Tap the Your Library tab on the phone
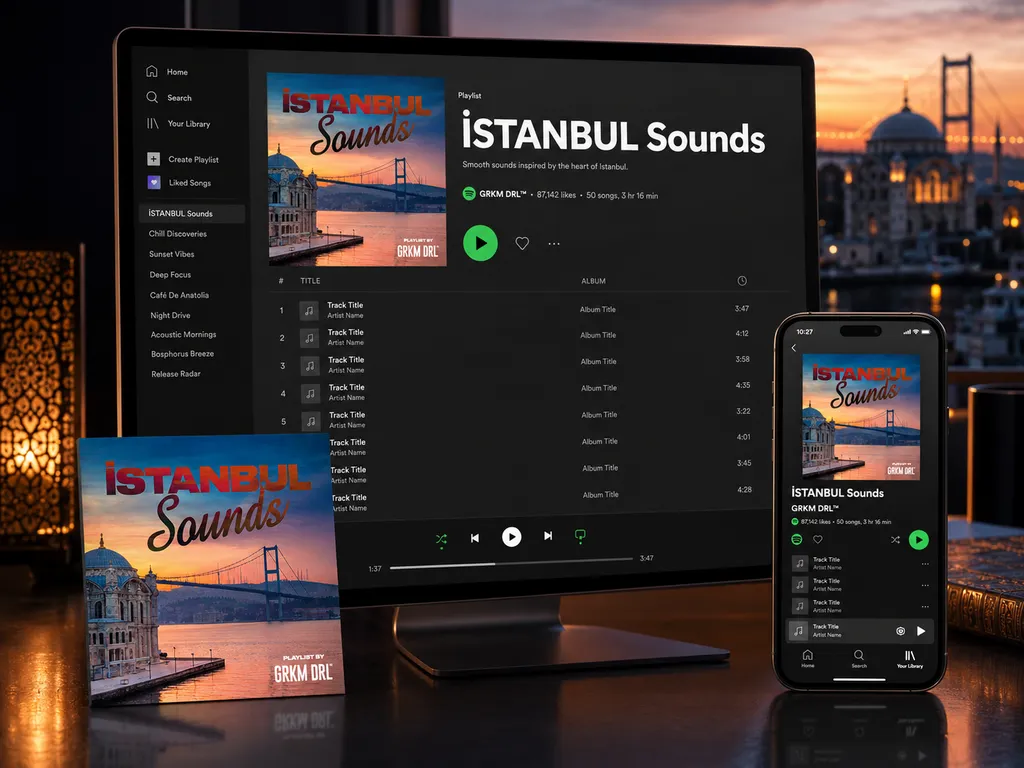1024x768 pixels. coord(910,658)
